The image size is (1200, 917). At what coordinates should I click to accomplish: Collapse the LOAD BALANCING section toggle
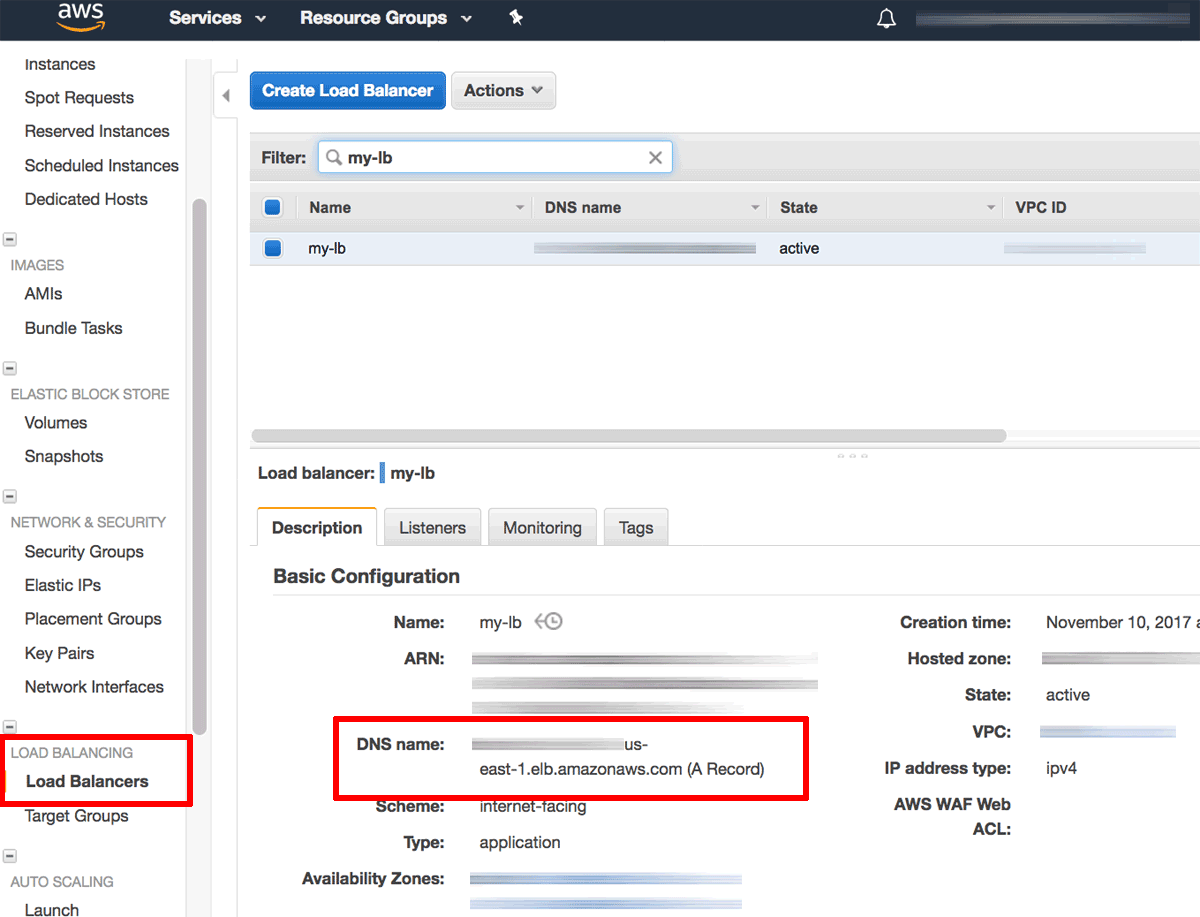click(10, 727)
